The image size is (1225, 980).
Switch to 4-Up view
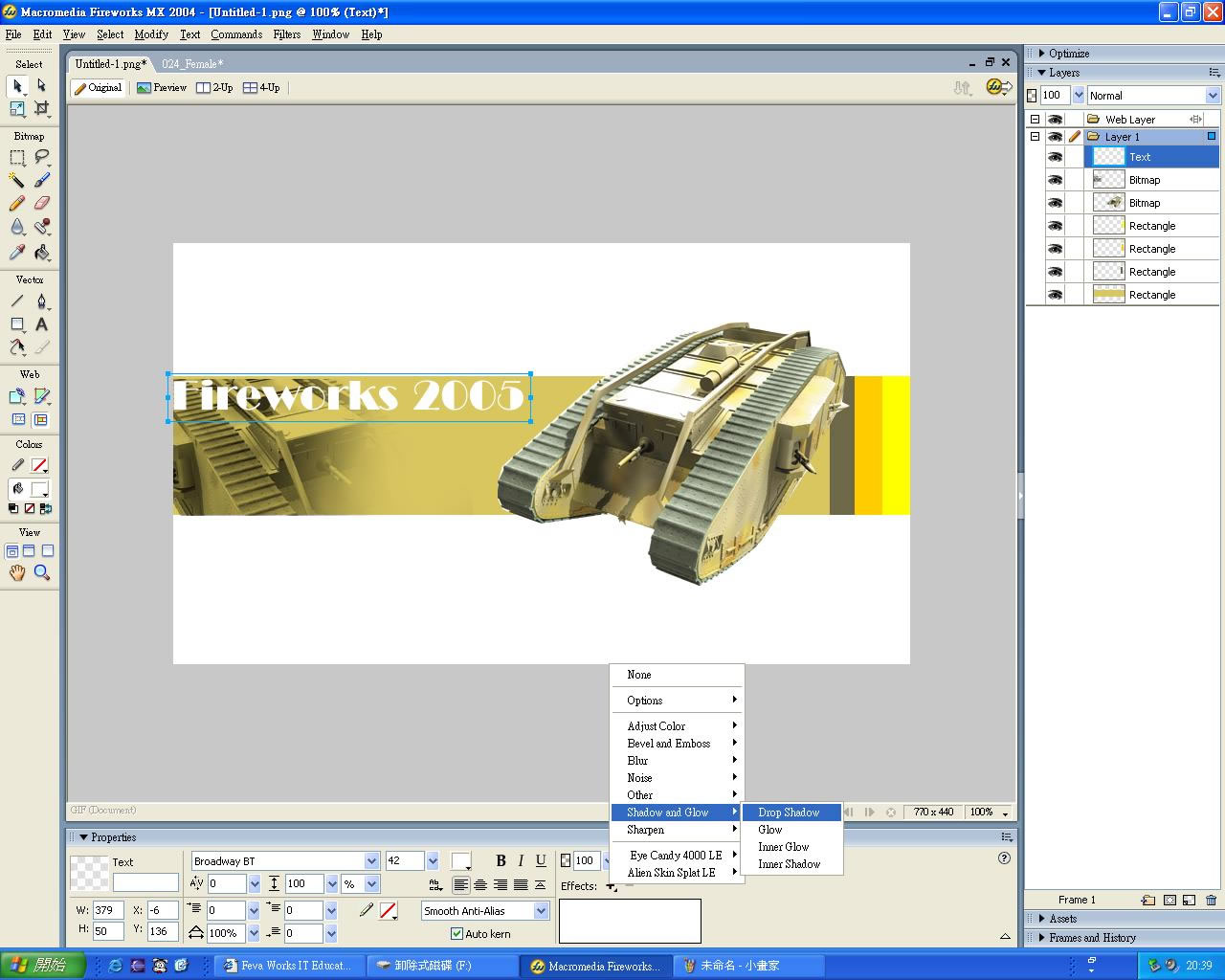(261, 87)
